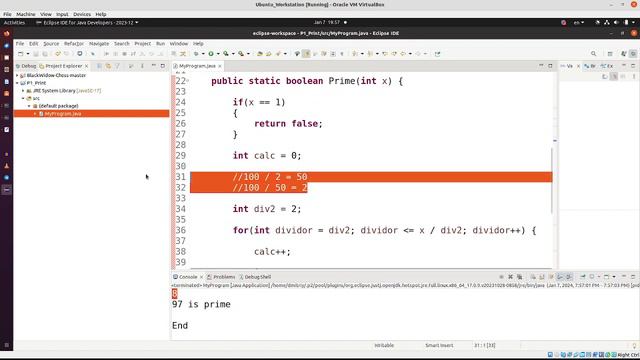Switch to the Java perspective icon
This screenshot has width=640, height=360.
click(624, 54)
